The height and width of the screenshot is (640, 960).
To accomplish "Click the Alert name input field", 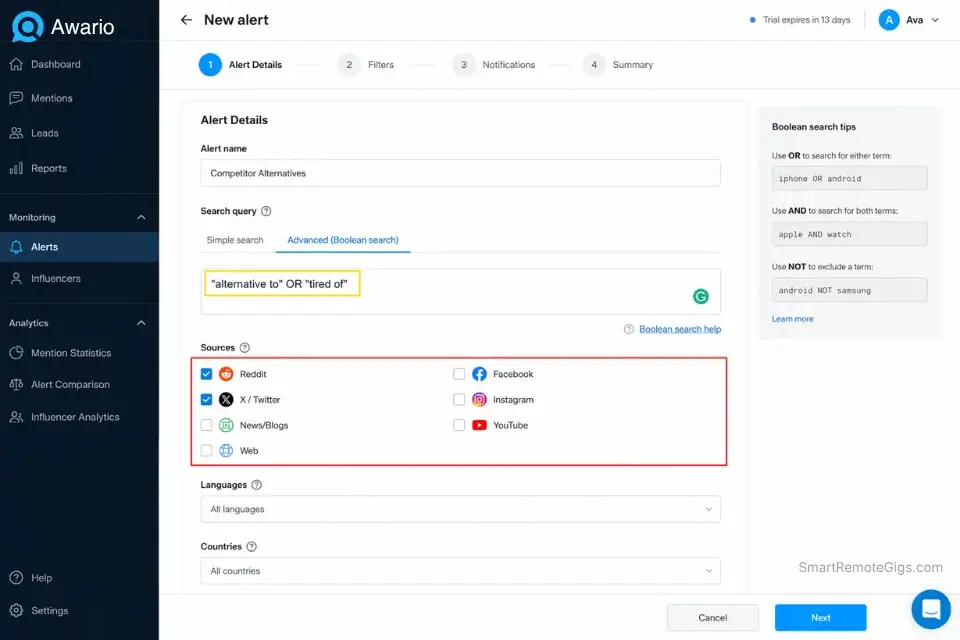I will point(460,173).
